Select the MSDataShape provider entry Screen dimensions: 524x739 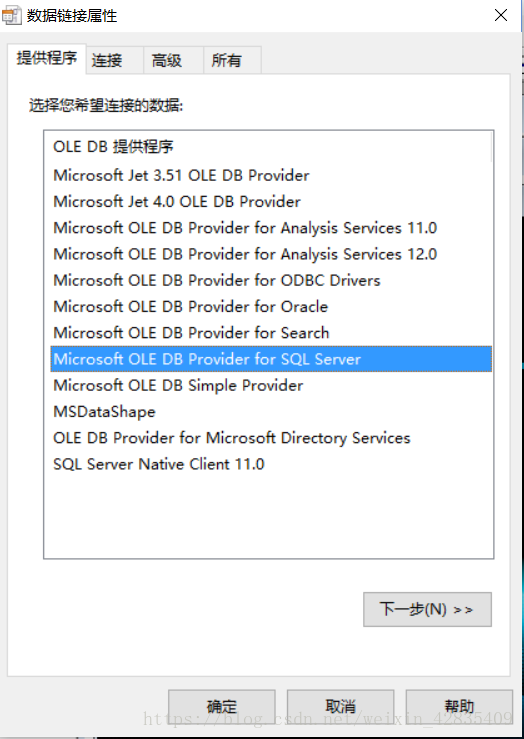click(271, 412)
